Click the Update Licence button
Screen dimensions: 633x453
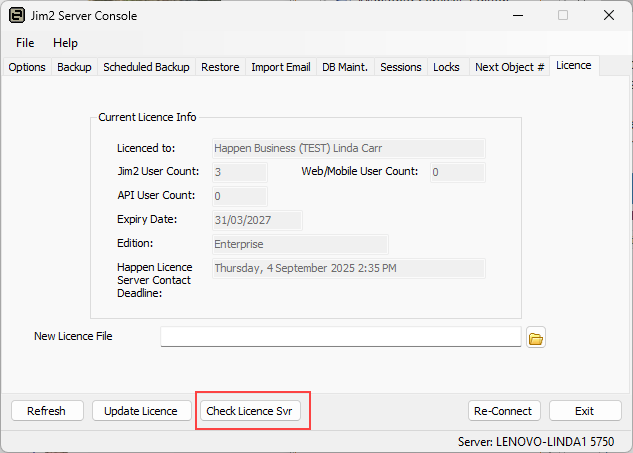pos(141,411)
